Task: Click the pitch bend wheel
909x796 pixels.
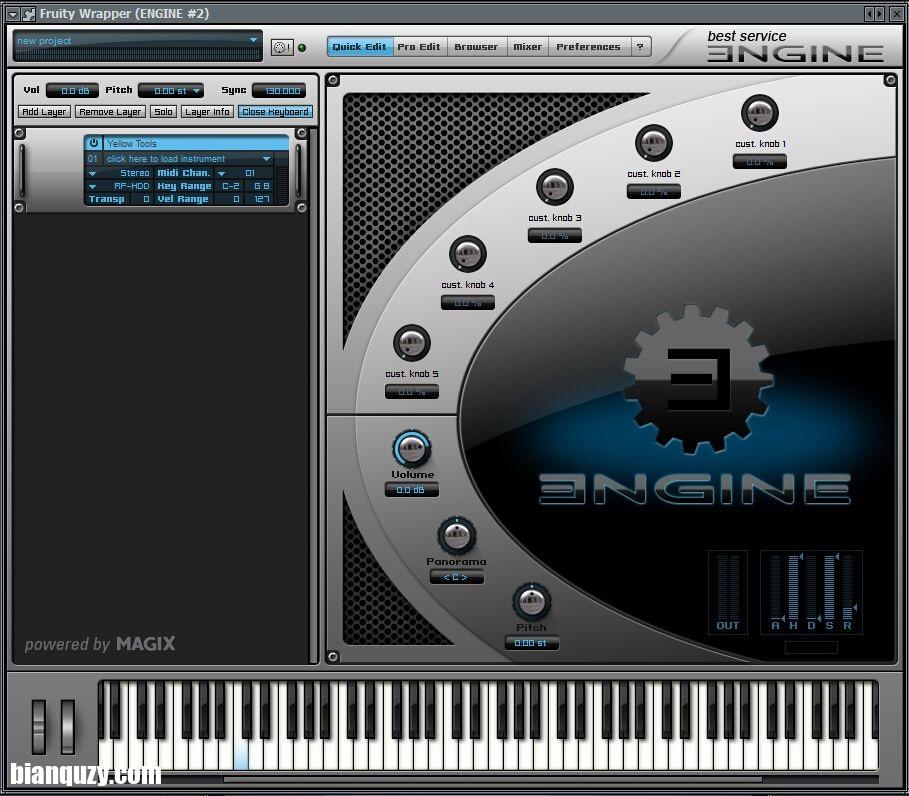Action: coord(39,726)
